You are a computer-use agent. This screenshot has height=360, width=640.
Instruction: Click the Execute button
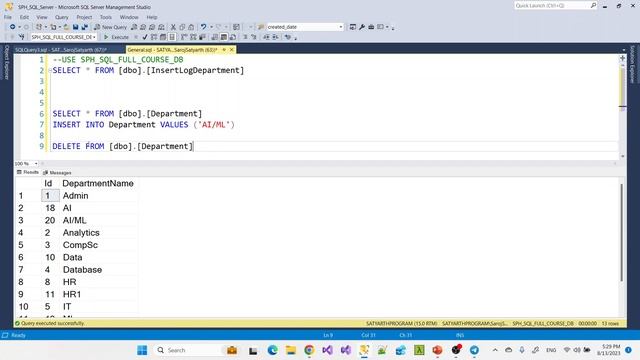click(x=116, y=37)
